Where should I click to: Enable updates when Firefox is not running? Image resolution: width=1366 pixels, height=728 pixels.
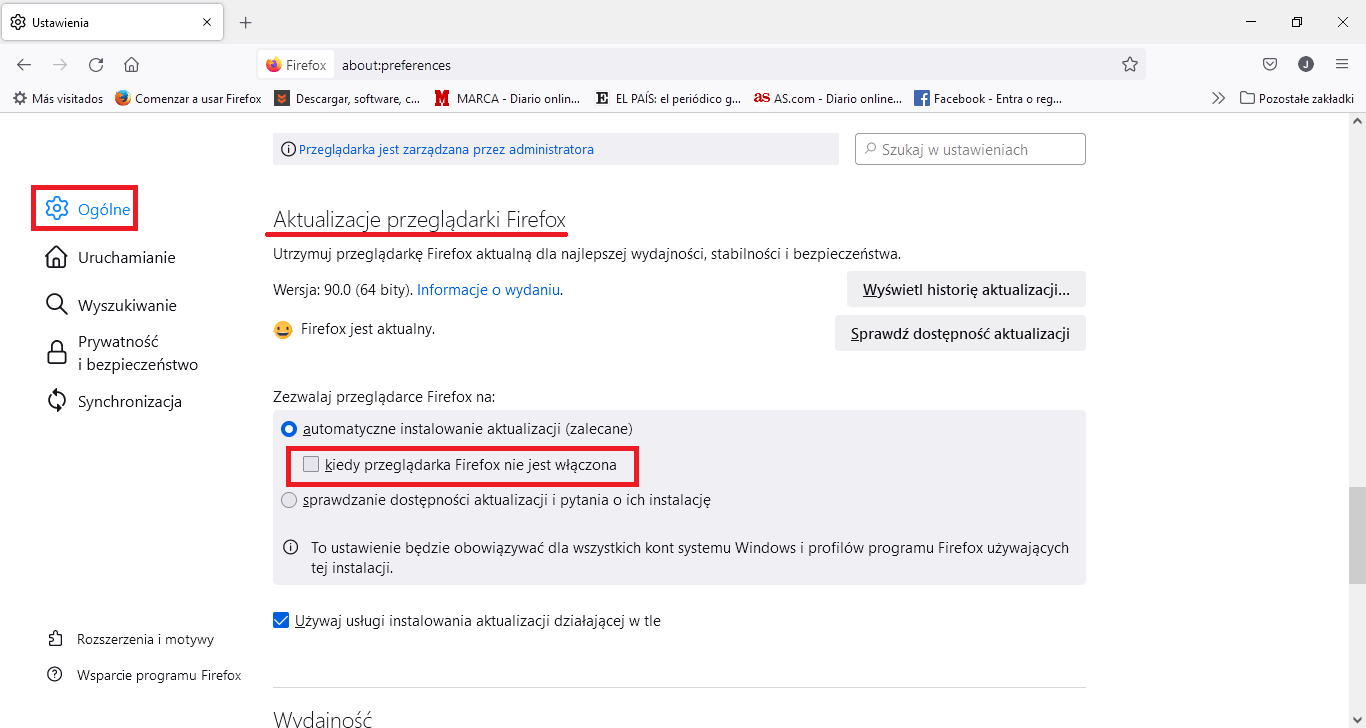coord(311,464)
